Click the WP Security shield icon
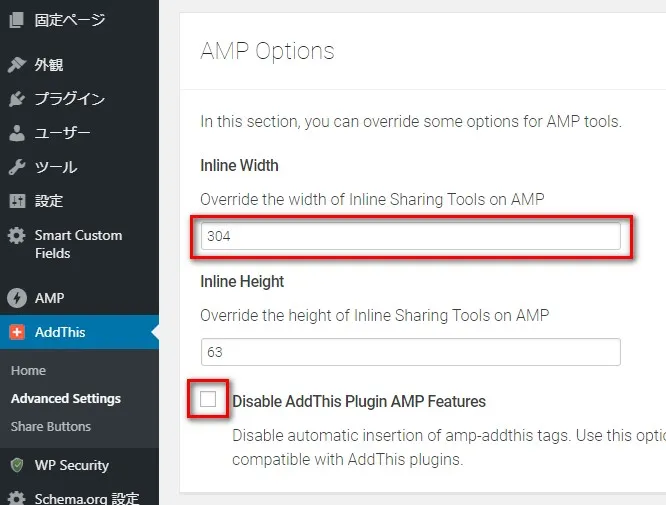Screen dimensions: 666x505 pyautogui.click(x=17, y=465)
